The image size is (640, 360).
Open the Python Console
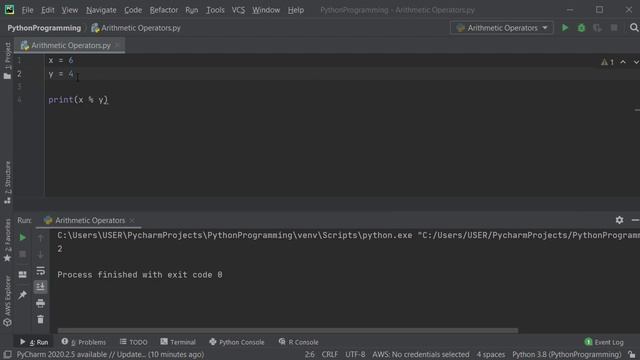click(x=237, y=342)
